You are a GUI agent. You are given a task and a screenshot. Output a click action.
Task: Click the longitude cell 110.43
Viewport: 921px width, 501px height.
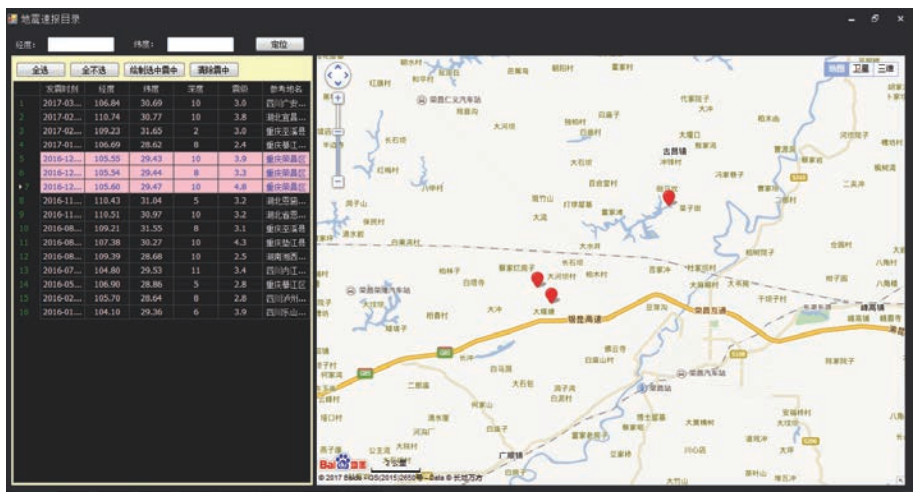(107, 200)
